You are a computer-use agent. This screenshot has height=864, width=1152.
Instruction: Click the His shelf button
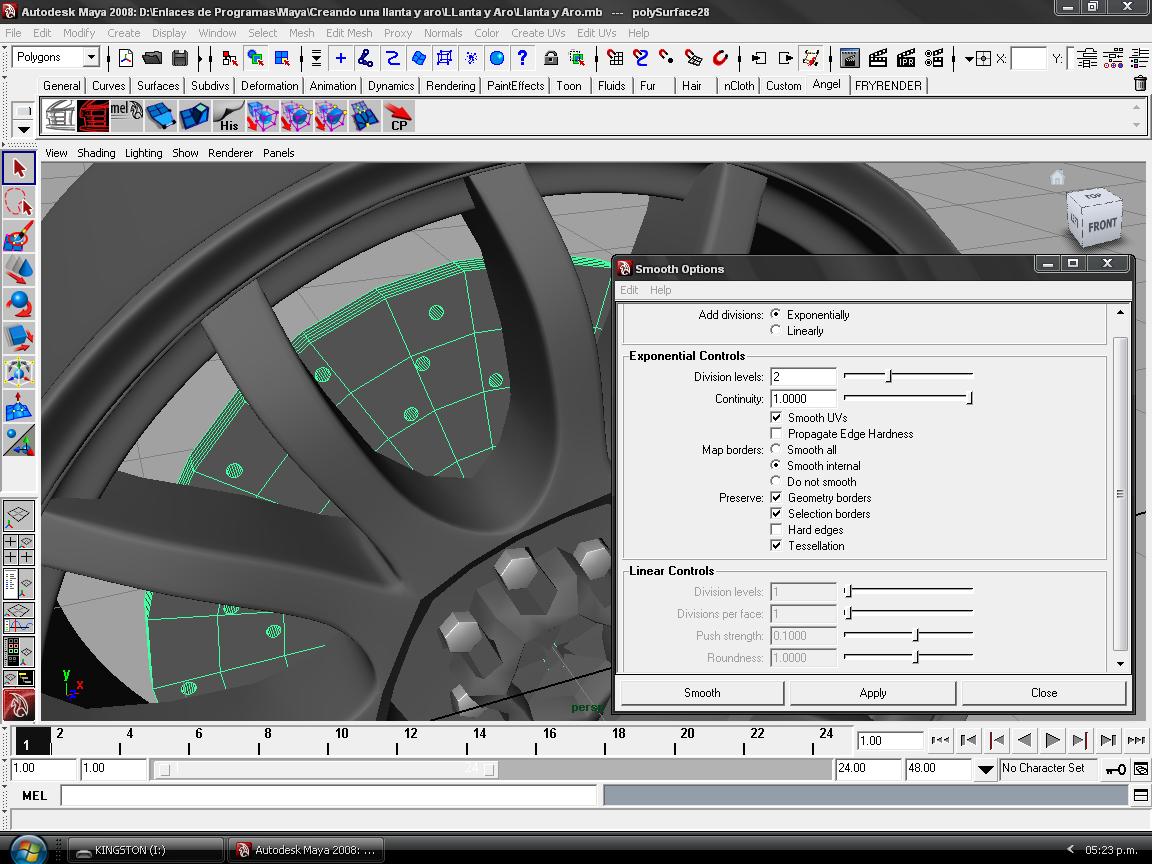click(x=229, y=117)
